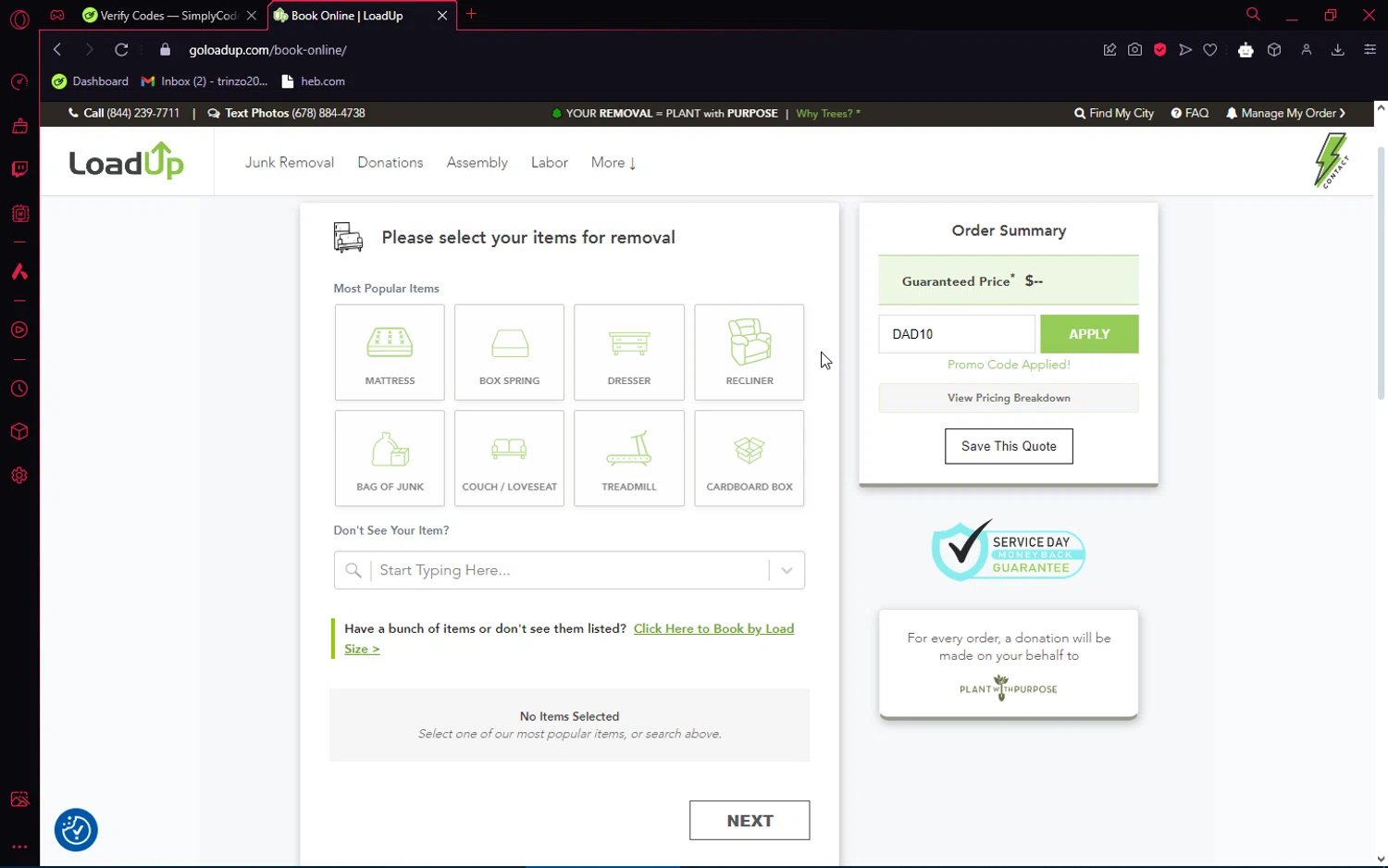Screen dimensions: 1388x868
Task: Open a new browser tab with plus
Action: (471, 14)
